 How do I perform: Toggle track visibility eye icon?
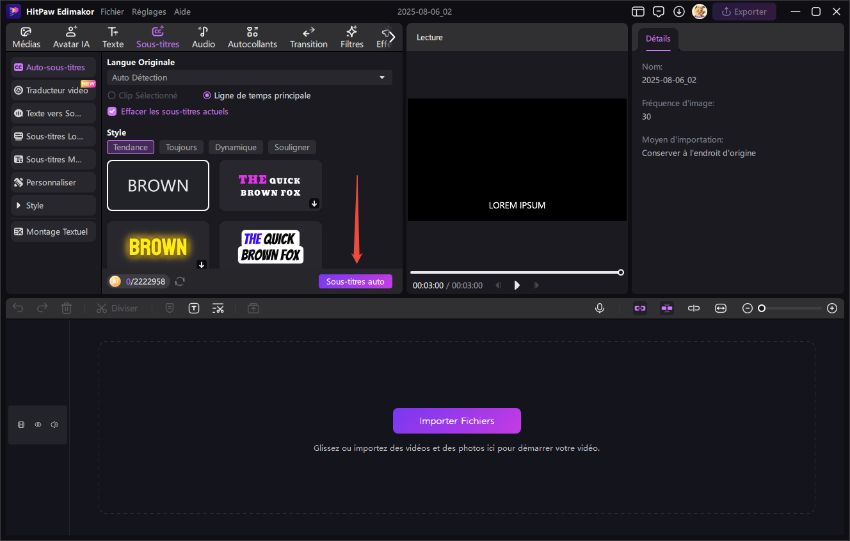38,424
